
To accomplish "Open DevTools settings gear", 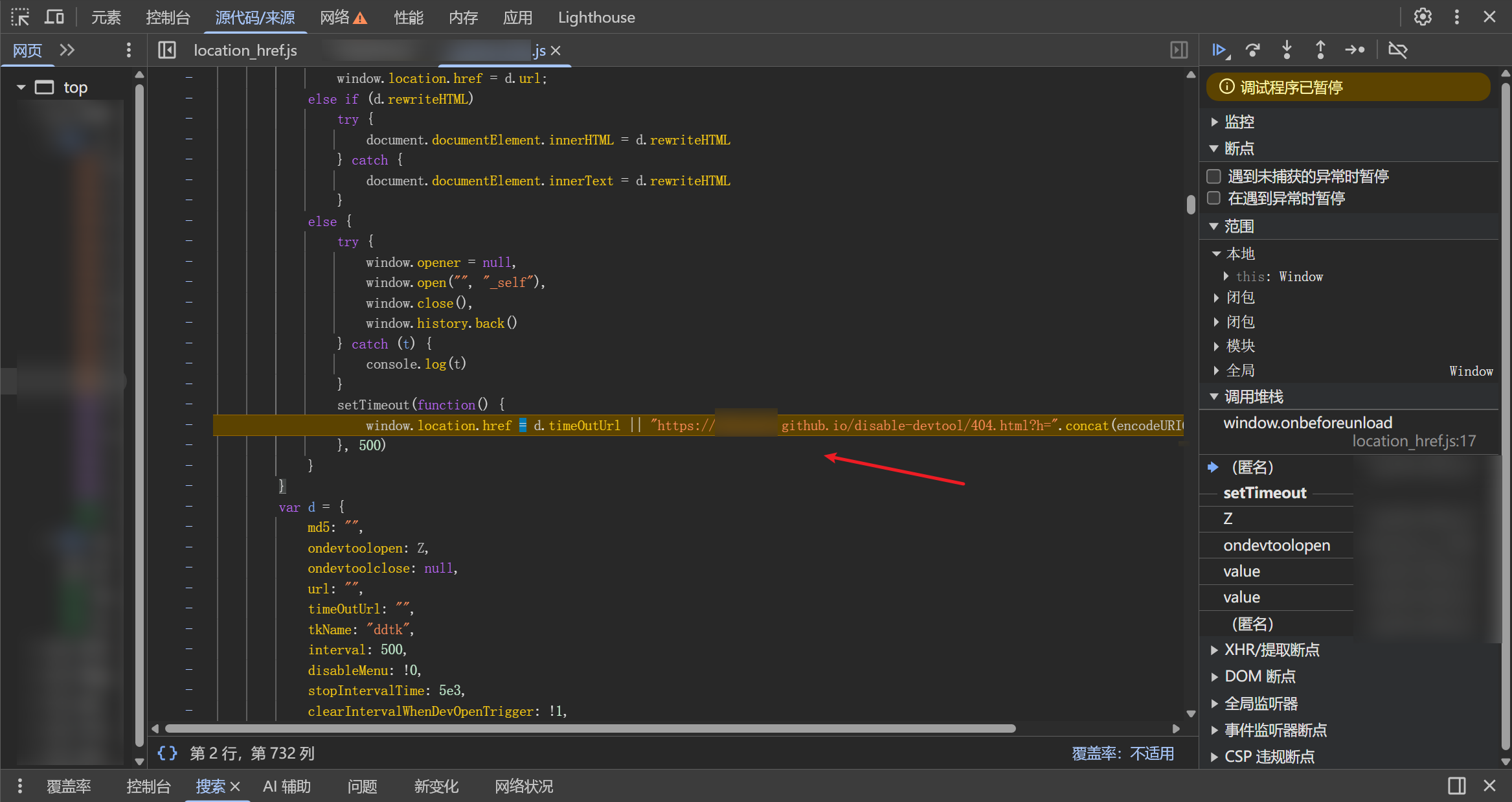I will 1422,17.
